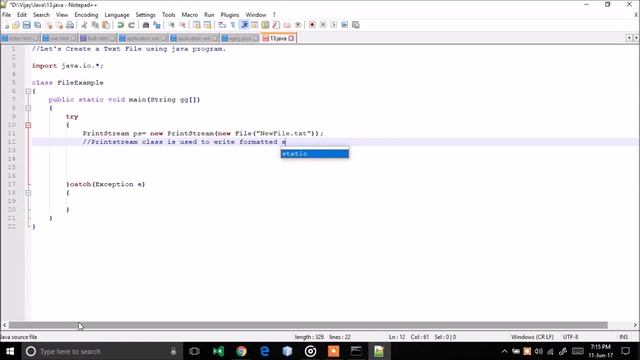
Task: Open the ? help menu
Action: click(274, 15)
